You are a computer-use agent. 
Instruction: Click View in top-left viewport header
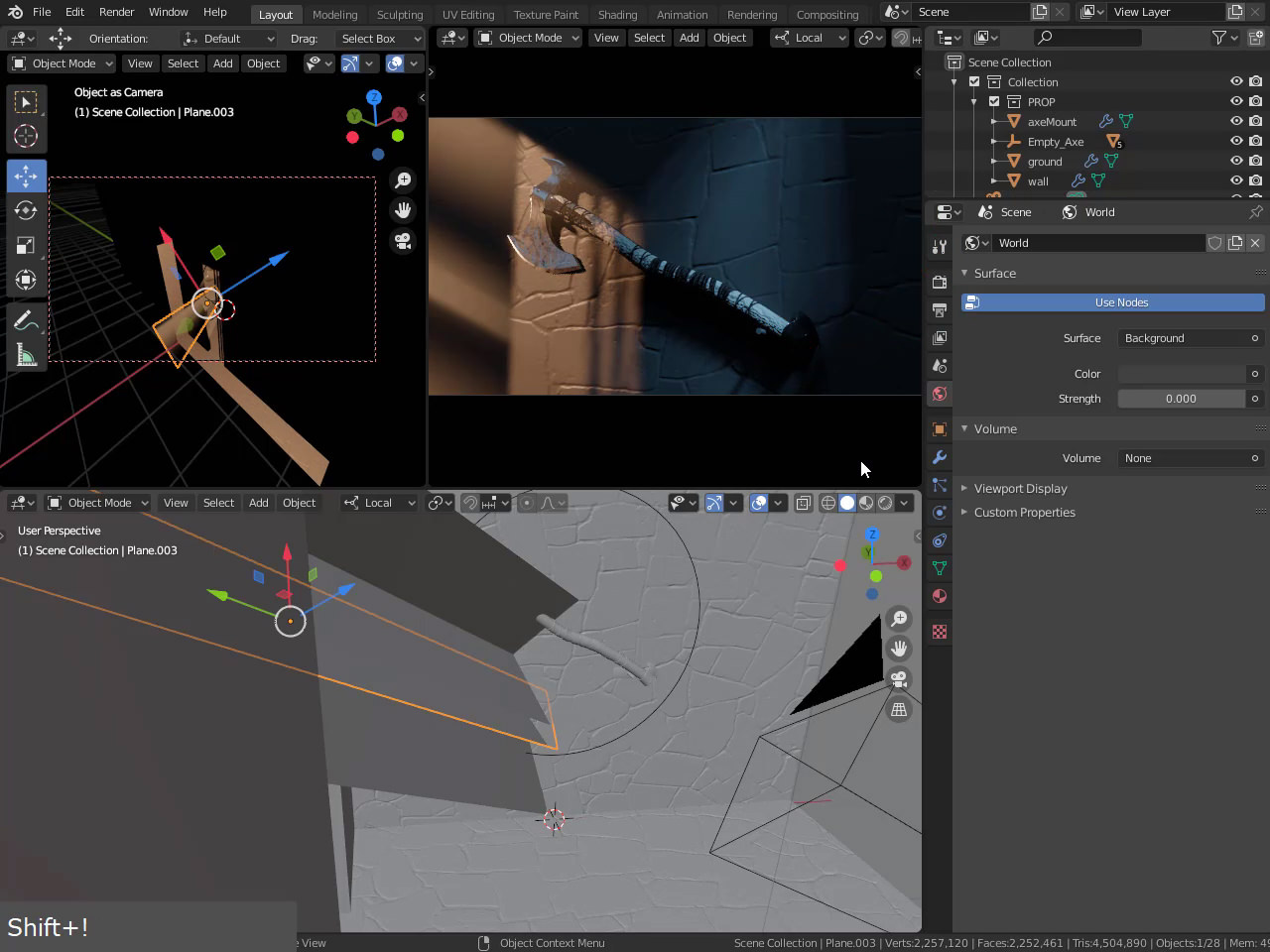coord(140,63)
